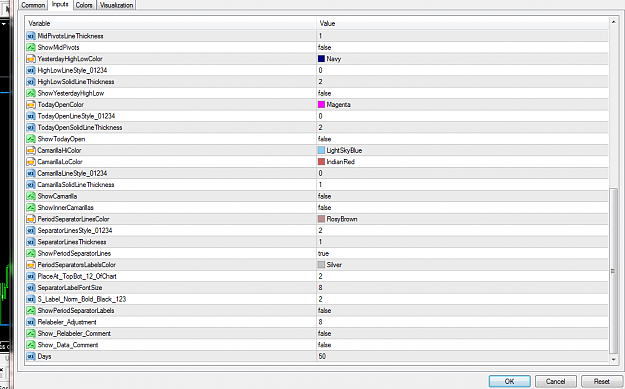Click the scrollbar up arrow

click(613, 22)
